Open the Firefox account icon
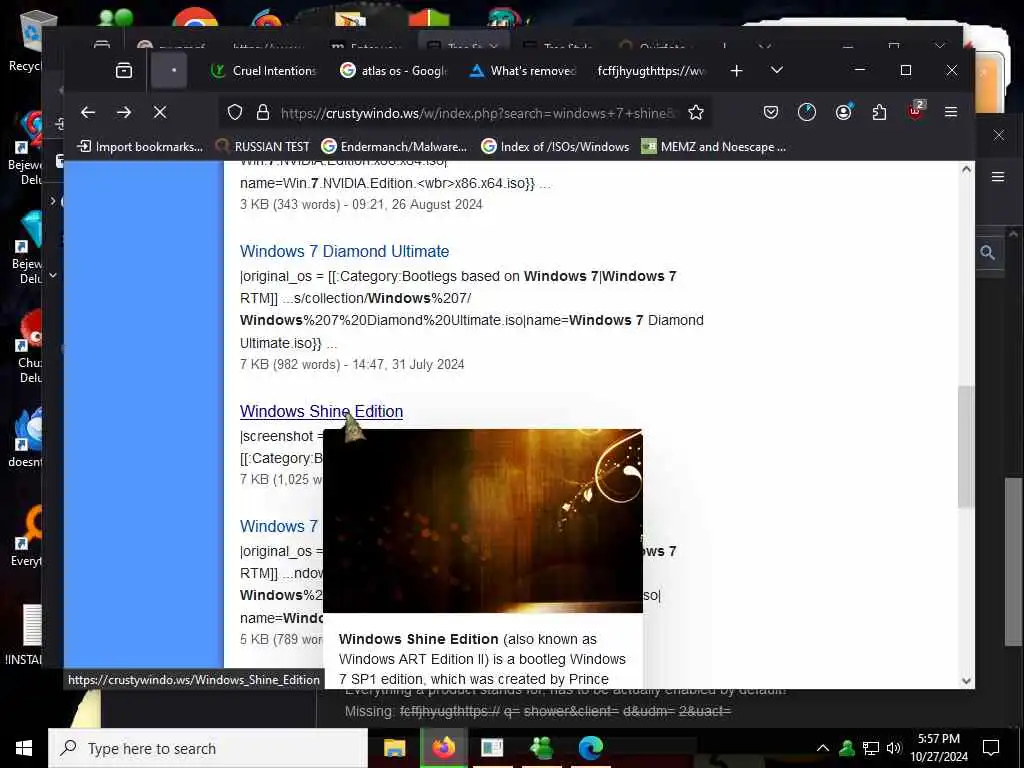Viewport: 1024px width, 768px height. point(844,113)
